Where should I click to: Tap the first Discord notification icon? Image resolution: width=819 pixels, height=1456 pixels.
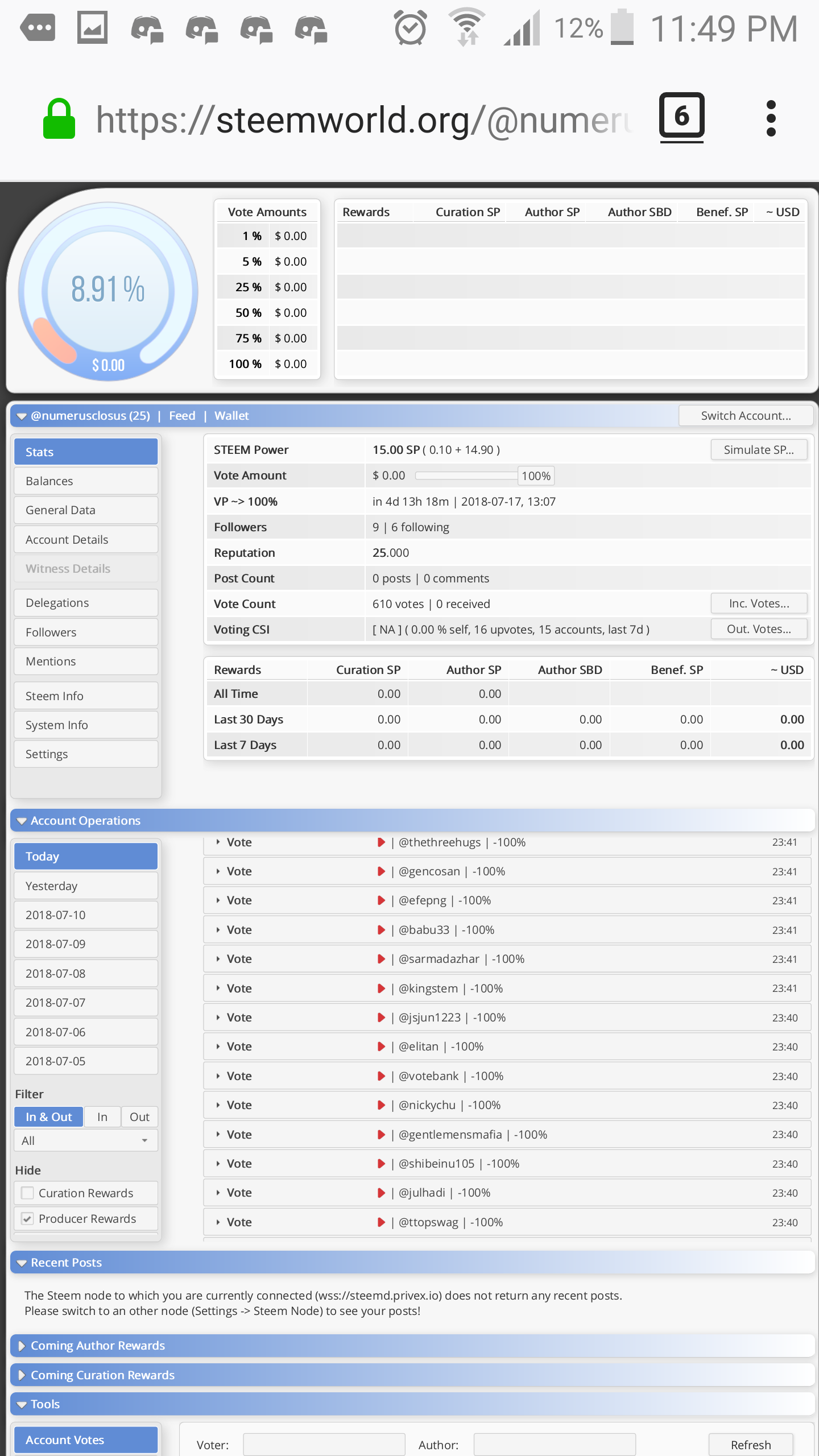coord(147,30)
